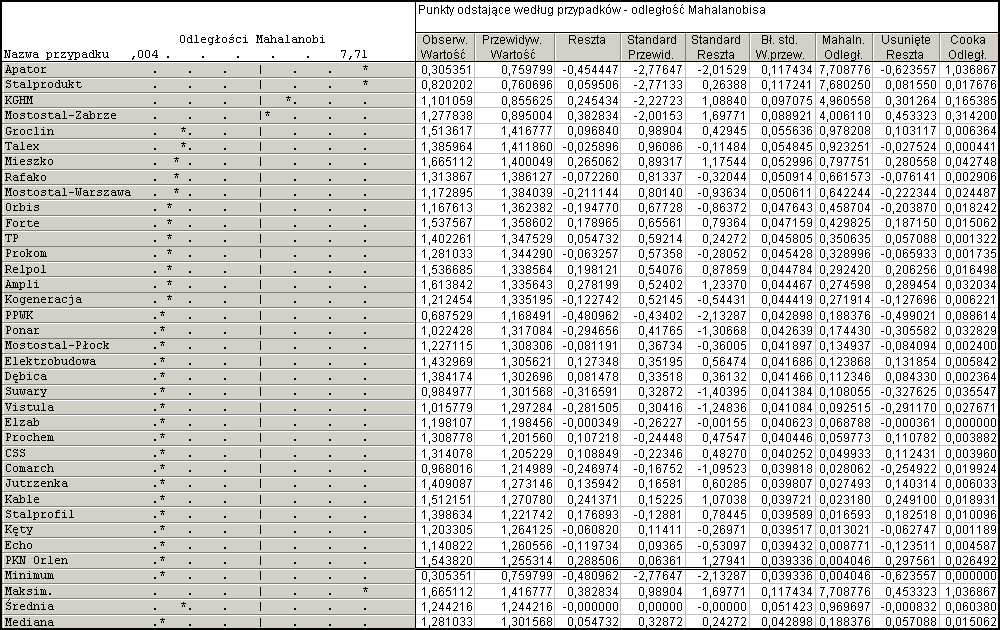Viewport: 1000px width, 630px height.
Task: Select the 'Mediana' summary row label
Action: coord(29,622)
